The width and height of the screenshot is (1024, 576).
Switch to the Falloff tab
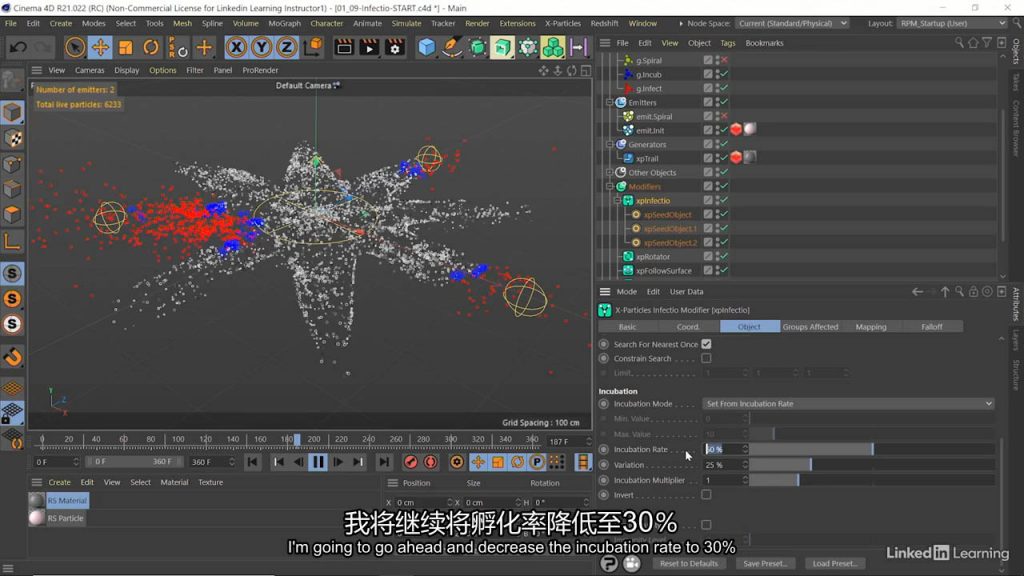[x=931, y=327]
